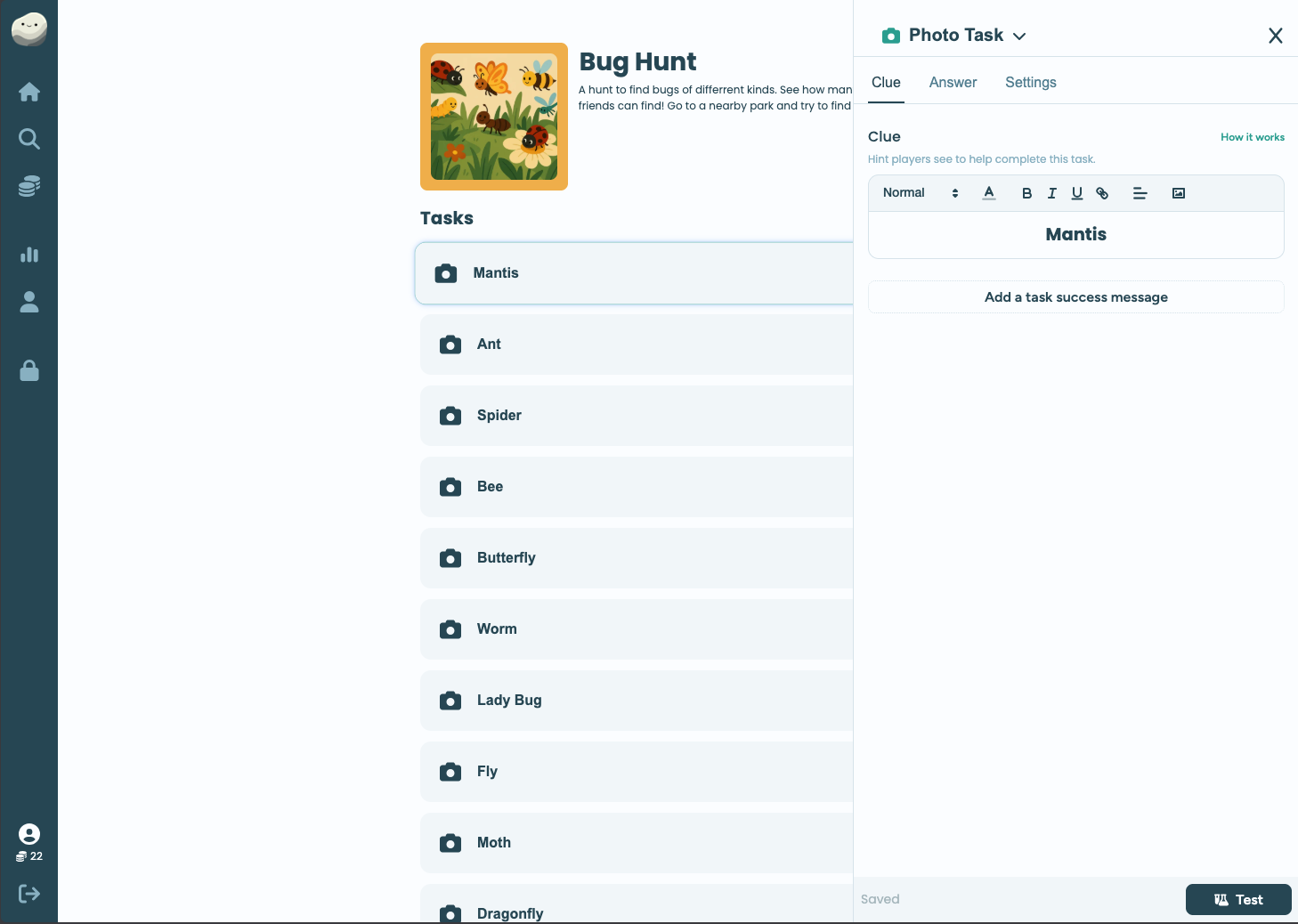Select the Fly task row

click(637, 772)
